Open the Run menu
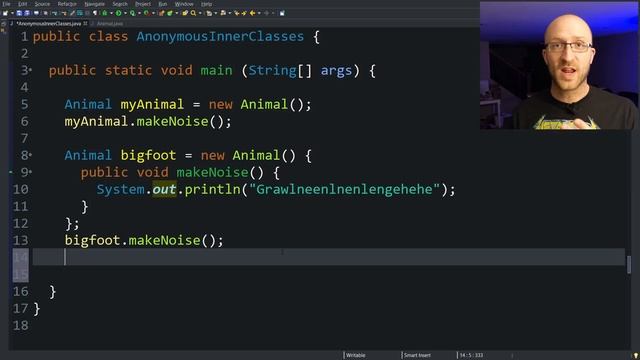The width and height of the screenshot is (640, 360). point(162,4)
